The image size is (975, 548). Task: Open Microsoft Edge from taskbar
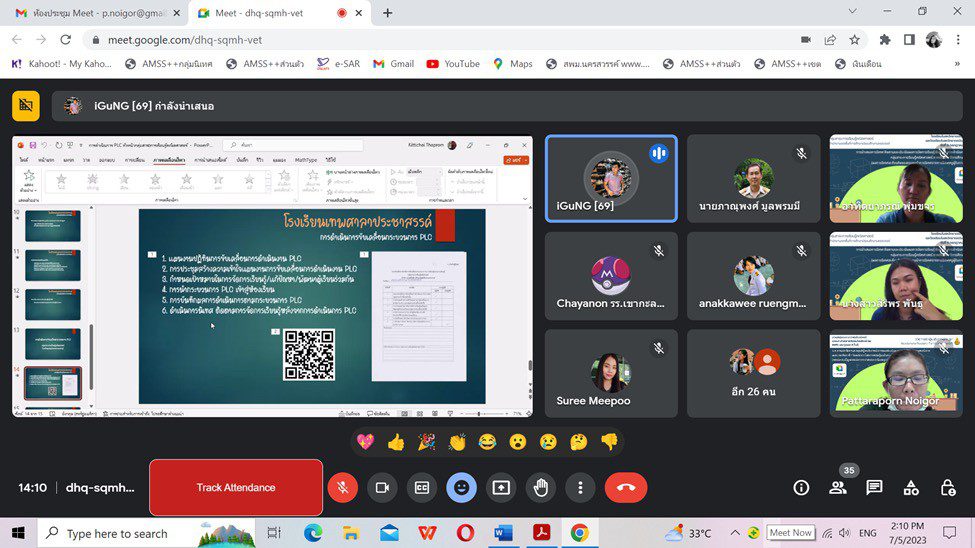coord(313,533)
